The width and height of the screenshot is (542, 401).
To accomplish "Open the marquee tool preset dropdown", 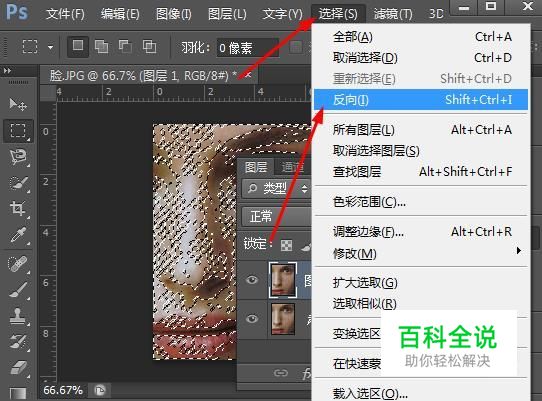I will click(x=50, y=47).
